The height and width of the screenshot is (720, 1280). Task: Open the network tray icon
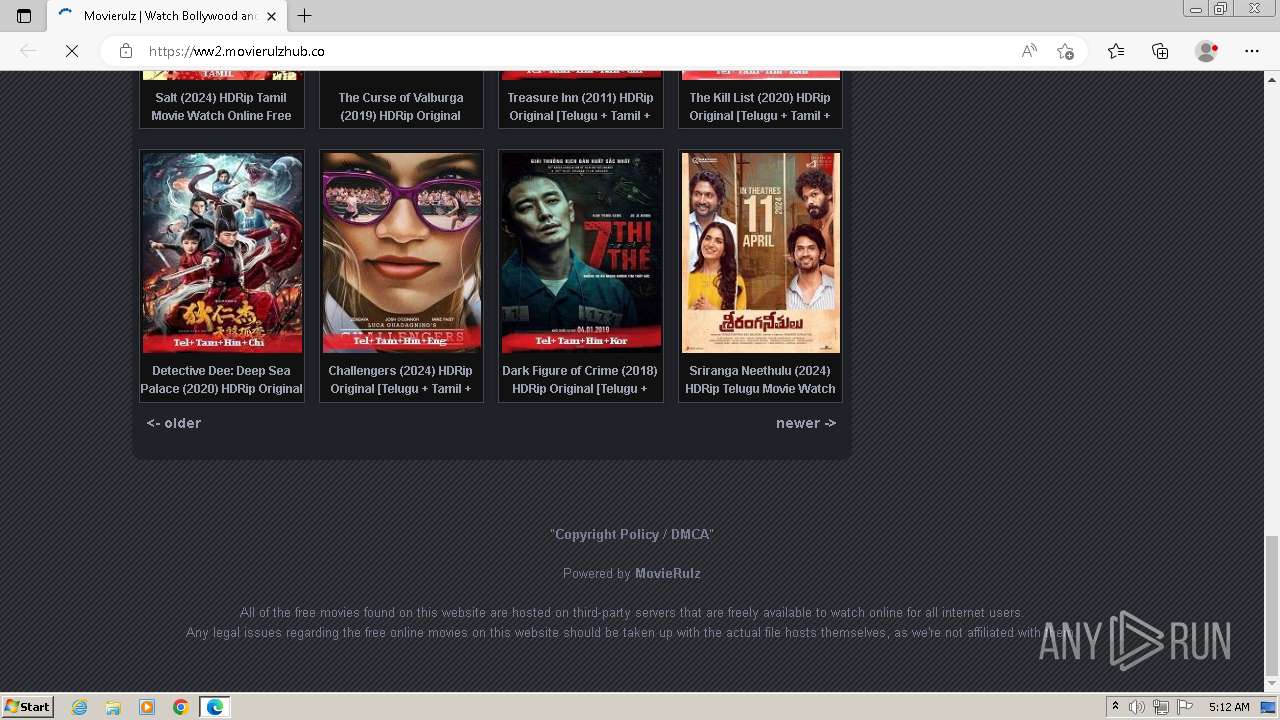pyautogui.click(x=1161, y=707)
